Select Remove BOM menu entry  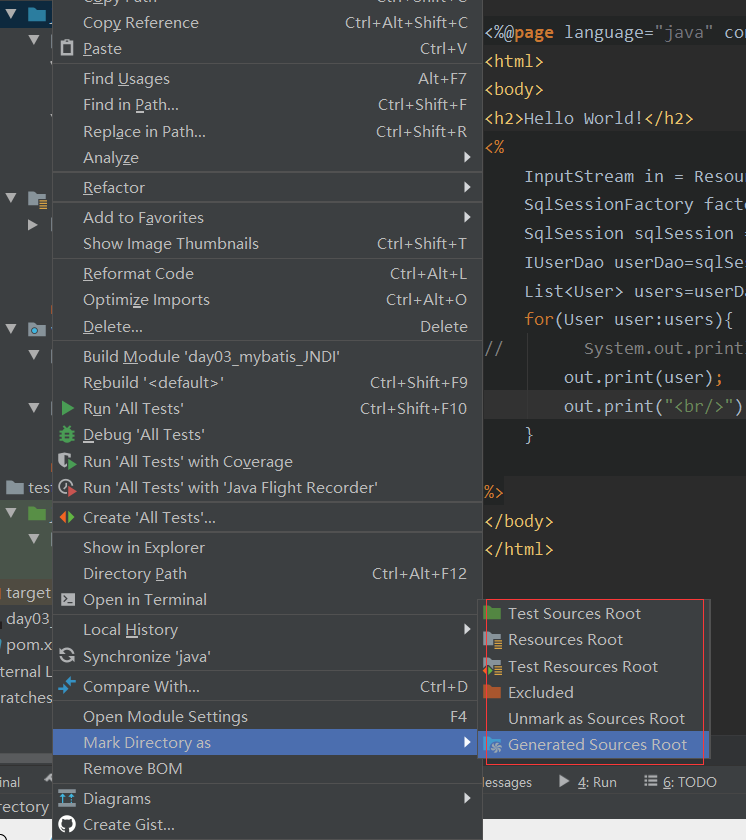pyautogui.click(x=268, y=769)
